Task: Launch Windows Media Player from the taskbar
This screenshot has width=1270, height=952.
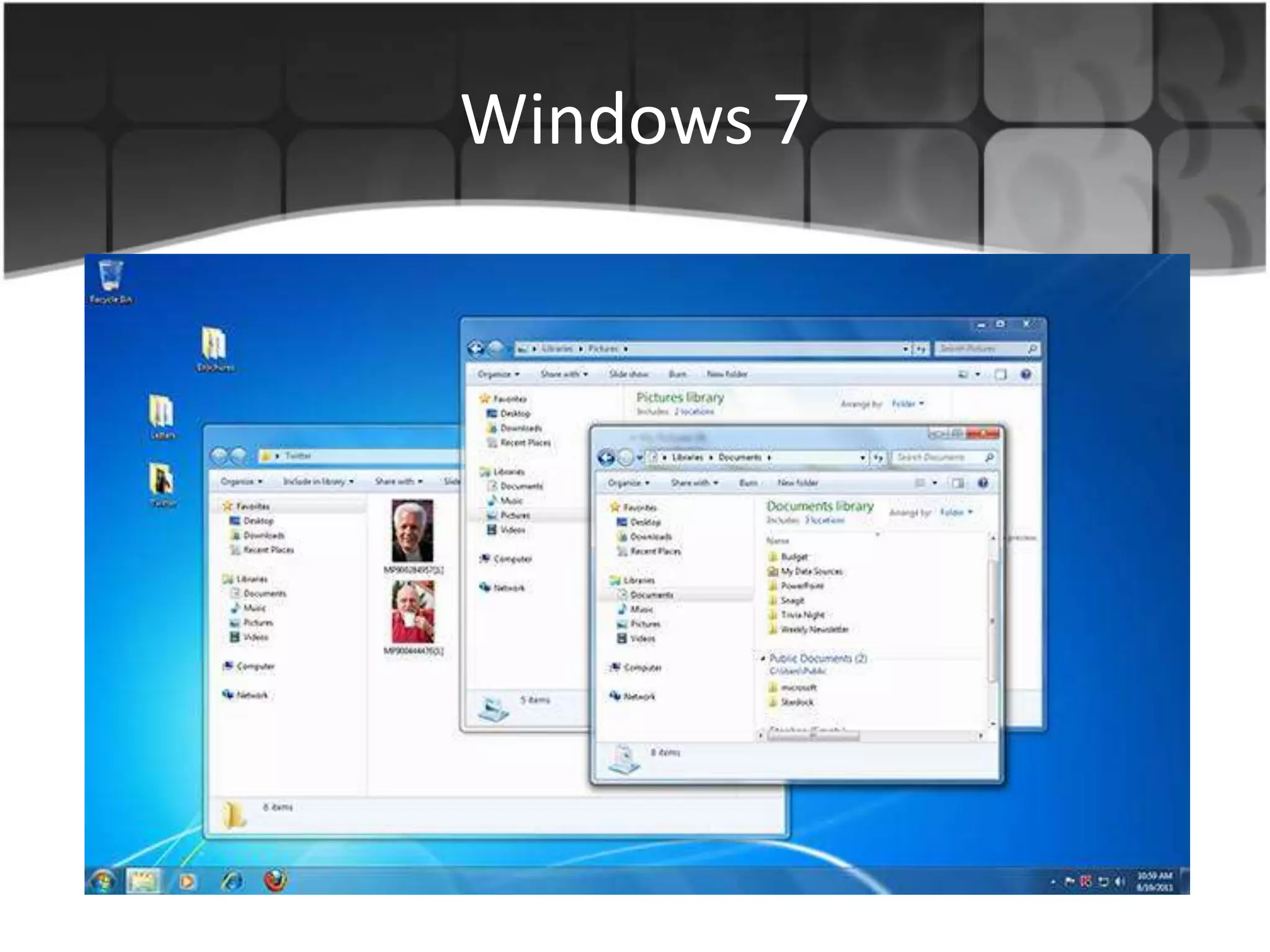Action: coord(187,881)
